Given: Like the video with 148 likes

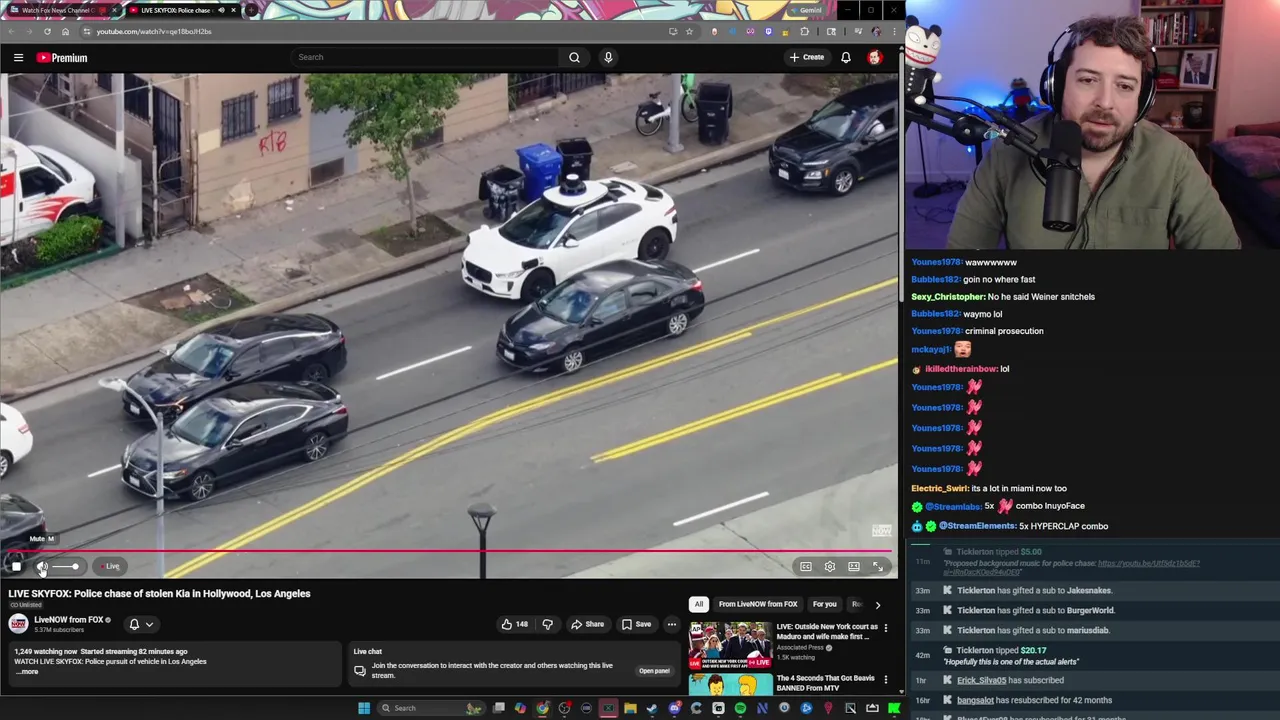Looking at the screenshot, I should [515, 624].
